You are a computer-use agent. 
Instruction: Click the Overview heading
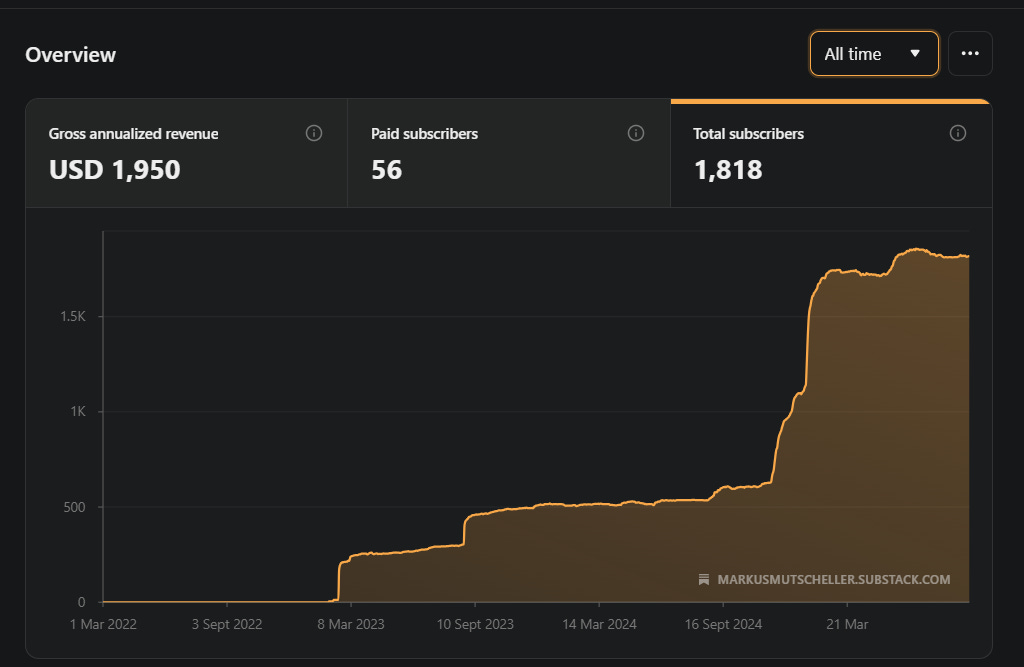(x=71, y=55)
